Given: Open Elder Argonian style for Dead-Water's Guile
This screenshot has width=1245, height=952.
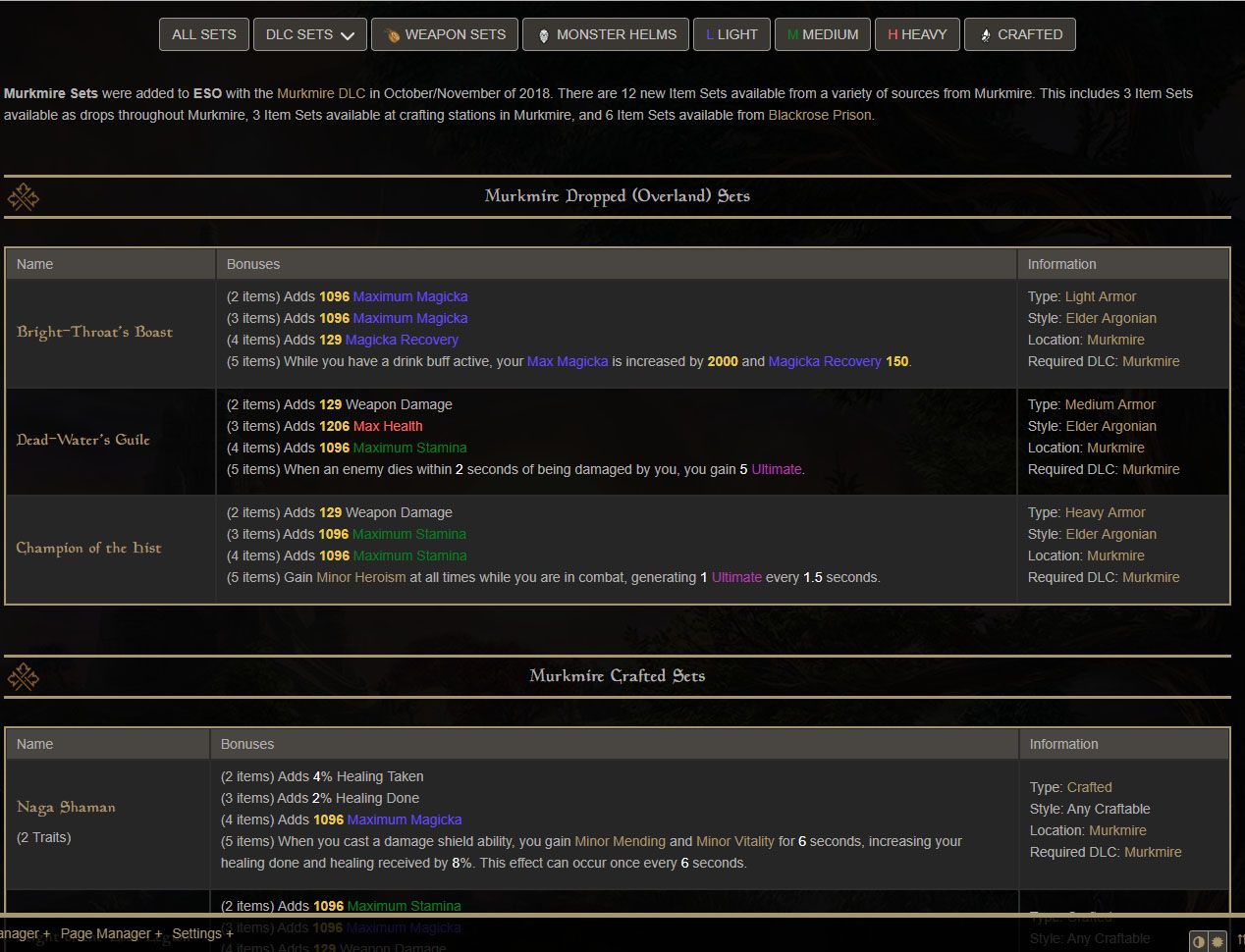Looking at the screenshot, I should (1111, 426).
